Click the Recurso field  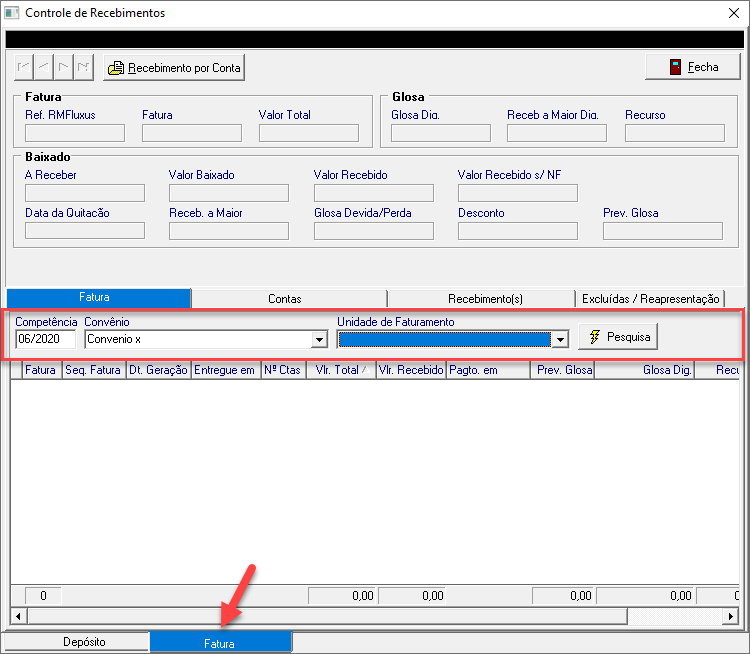pyautogui.click(x=675, y=133)
